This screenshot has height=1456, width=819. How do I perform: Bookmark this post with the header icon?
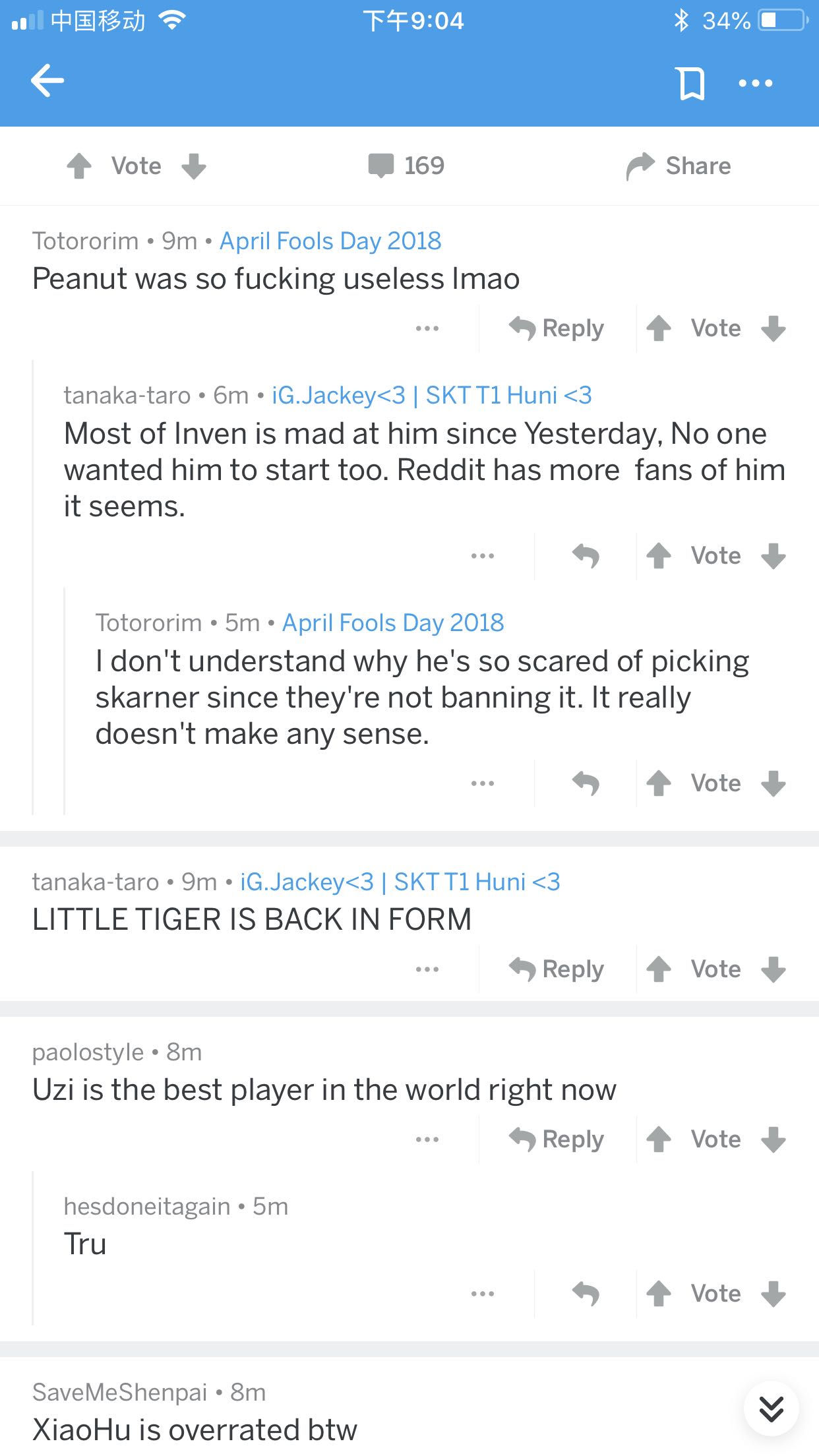pos(691,83)
